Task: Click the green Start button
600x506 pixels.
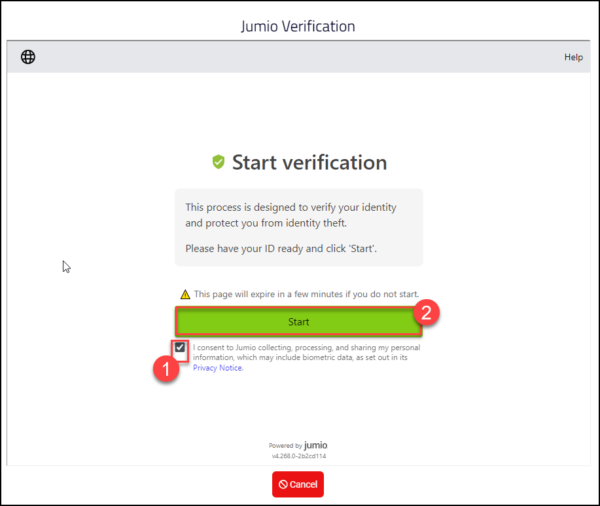Action: (x=298, y=322)
